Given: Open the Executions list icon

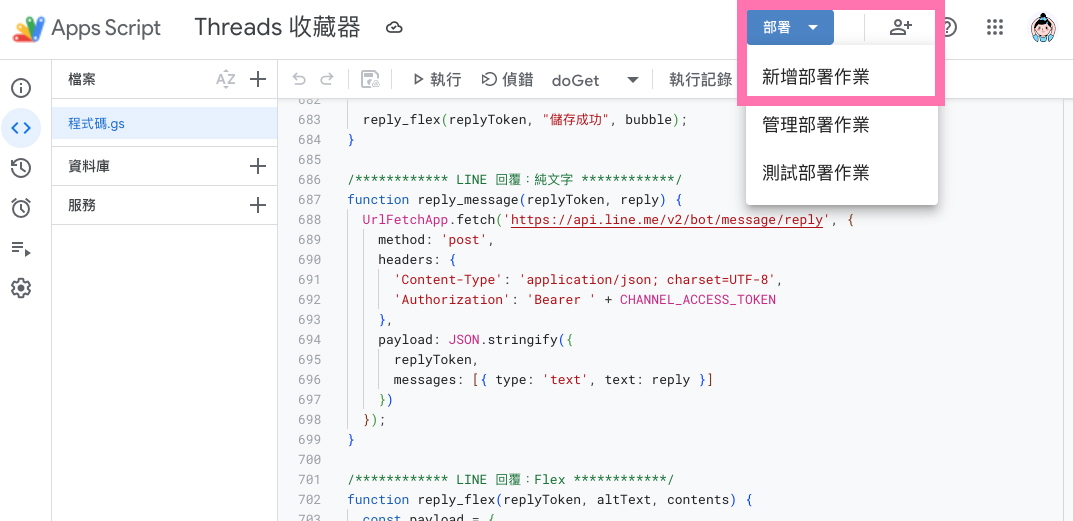Looking at the screenshot, I should (21, 248).
